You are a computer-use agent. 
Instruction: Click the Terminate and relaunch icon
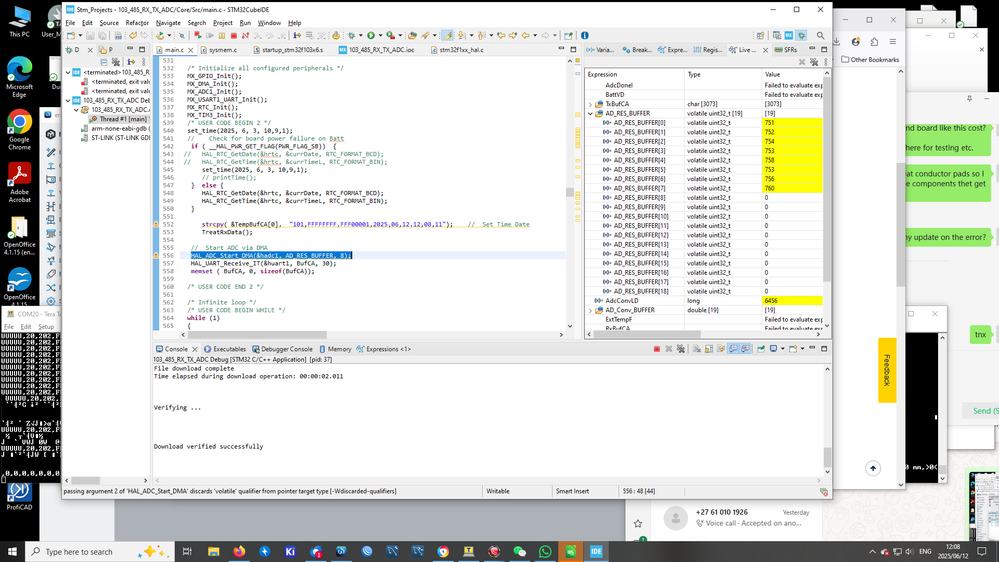(x=198, y=36)
